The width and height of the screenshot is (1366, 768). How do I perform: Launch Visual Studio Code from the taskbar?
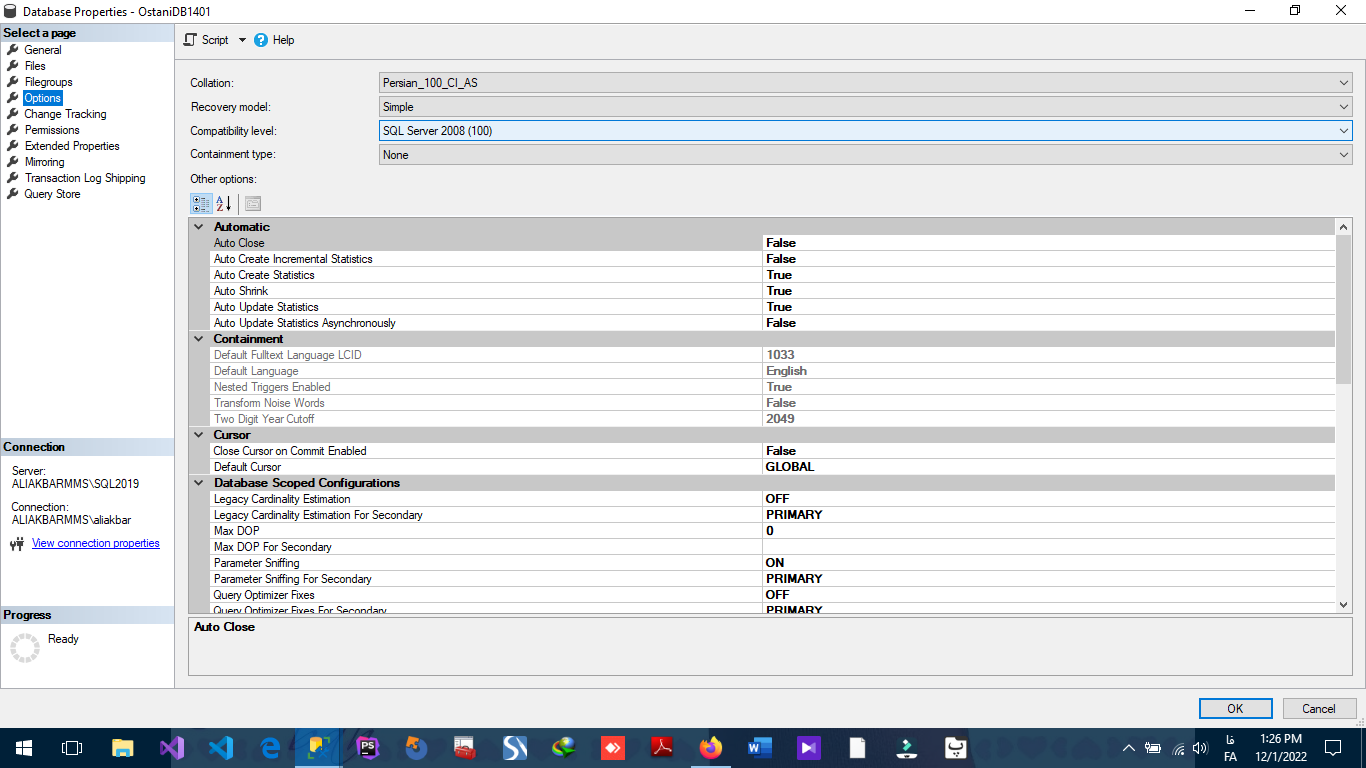click(221, 748)
